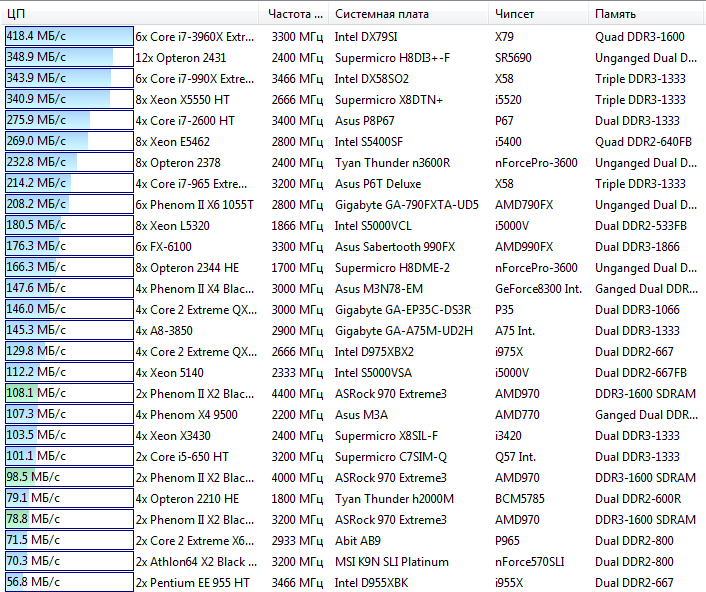Select 'Tyan Thunder h2000M' cell
The image size is (706, 592).
tap(394, 499)
